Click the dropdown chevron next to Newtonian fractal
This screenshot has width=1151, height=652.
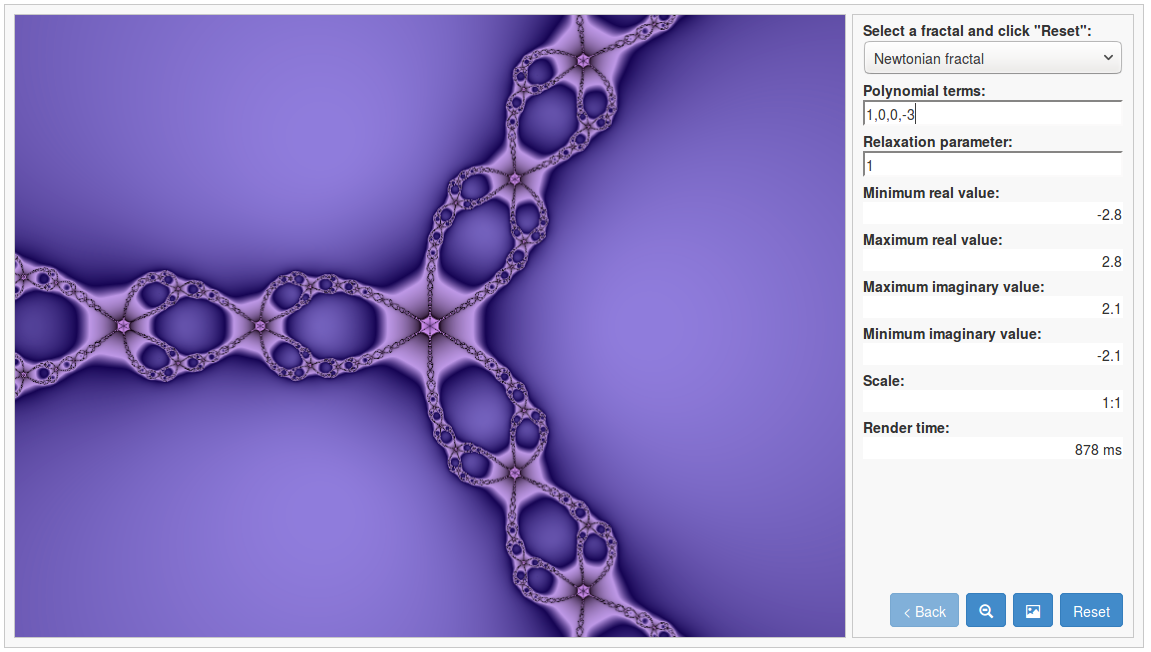1108,57
